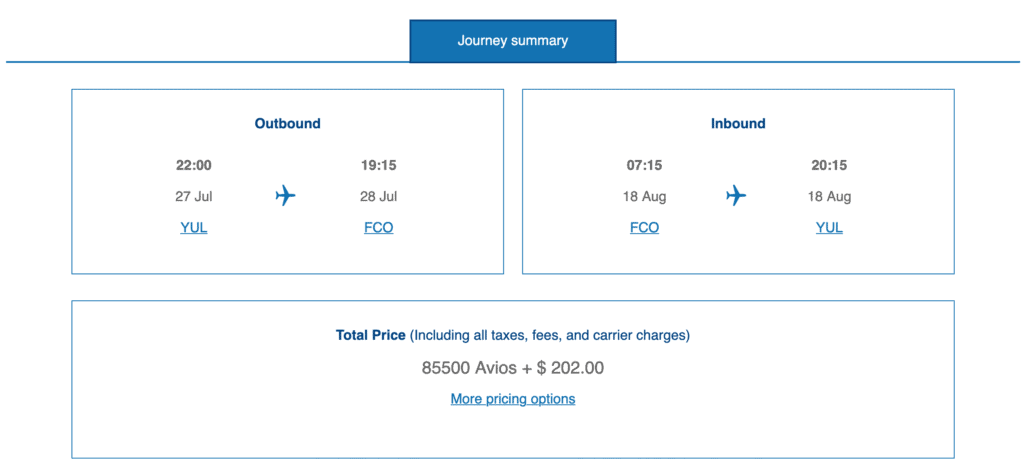Click the 07:15 inbound departure time
The image size is (1024, 472).
(644, 165)
